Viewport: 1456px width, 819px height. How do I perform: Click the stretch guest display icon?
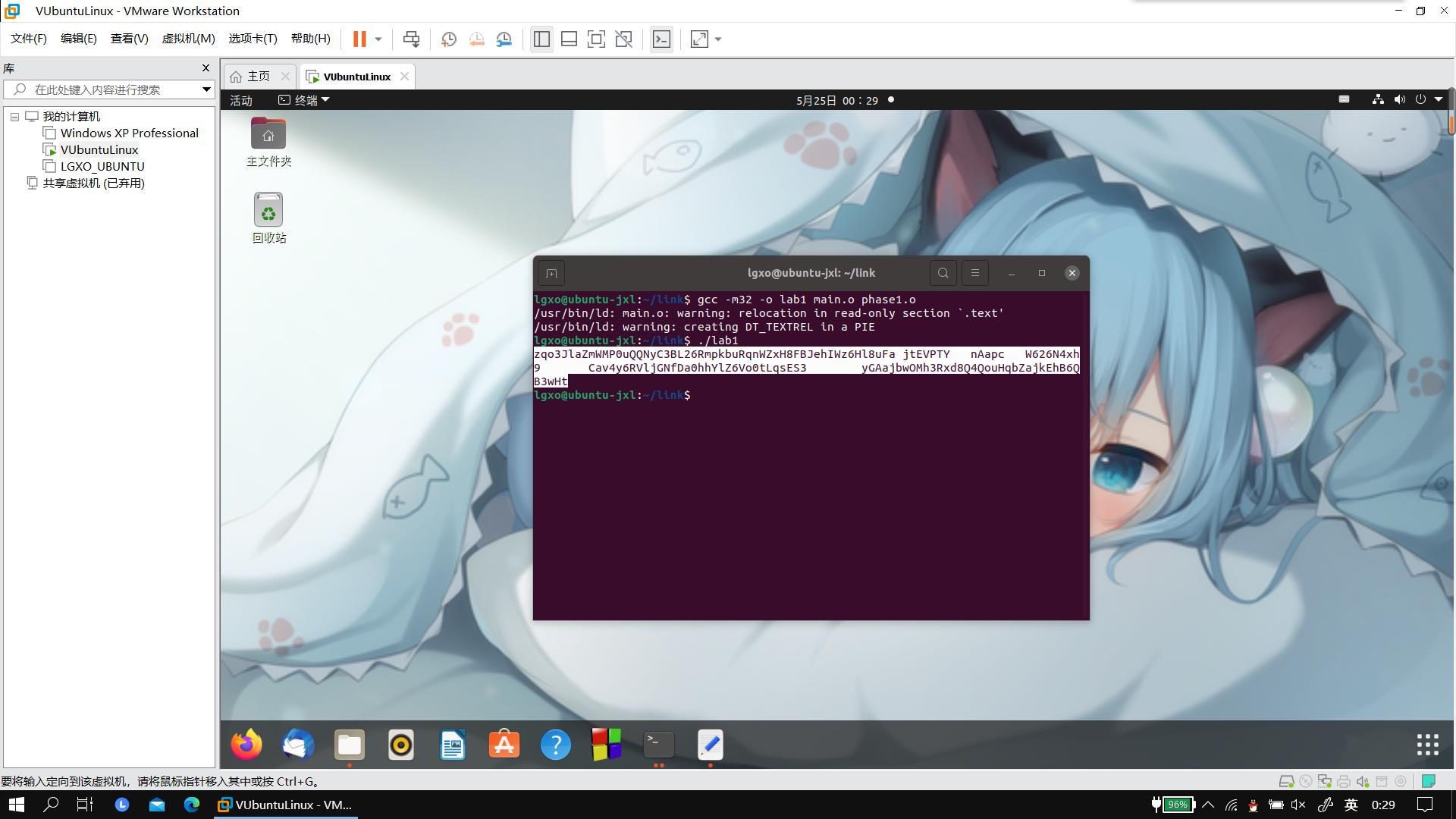tap(699, 39)
